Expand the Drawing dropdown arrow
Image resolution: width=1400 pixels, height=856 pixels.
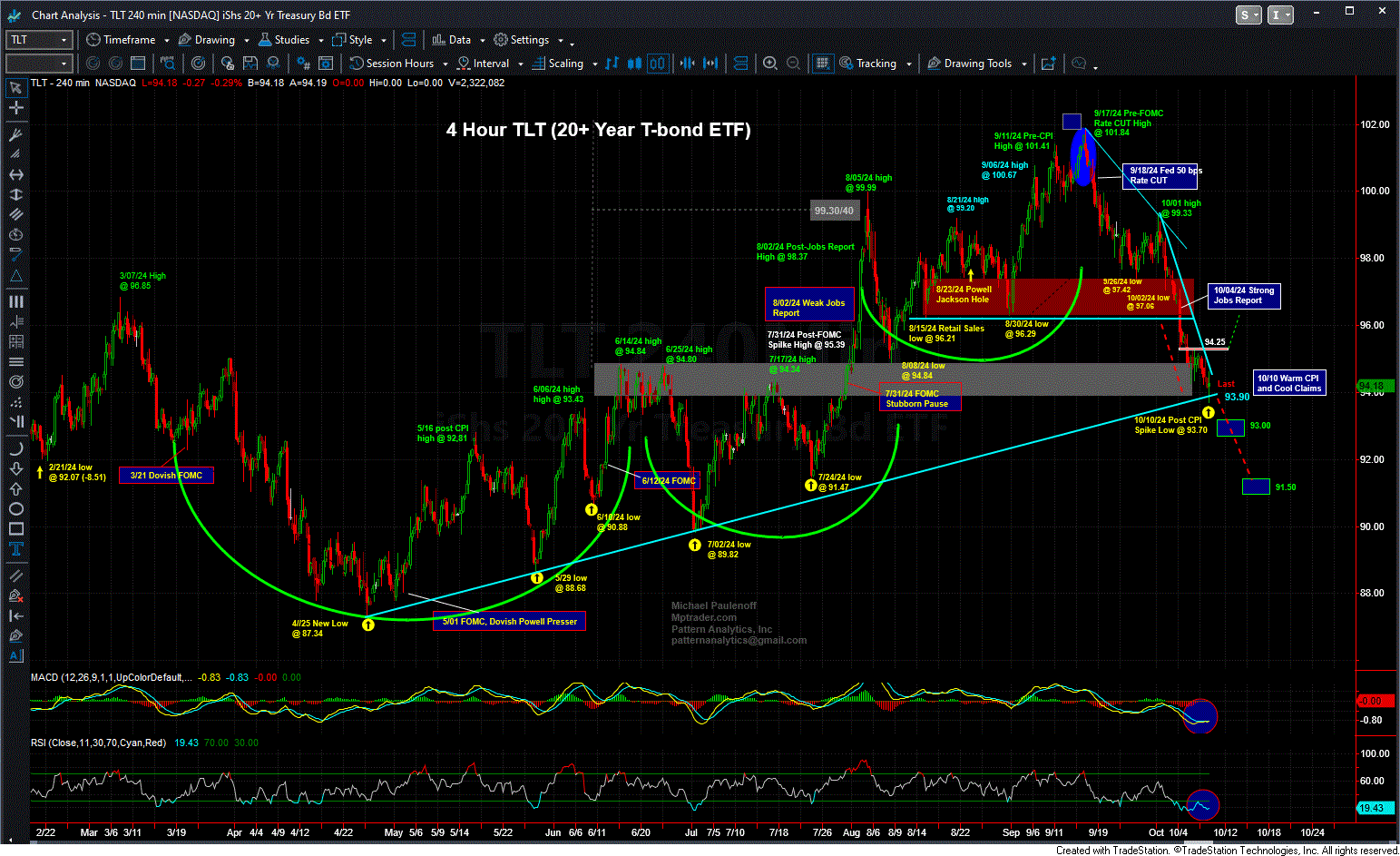click(246, 40)
